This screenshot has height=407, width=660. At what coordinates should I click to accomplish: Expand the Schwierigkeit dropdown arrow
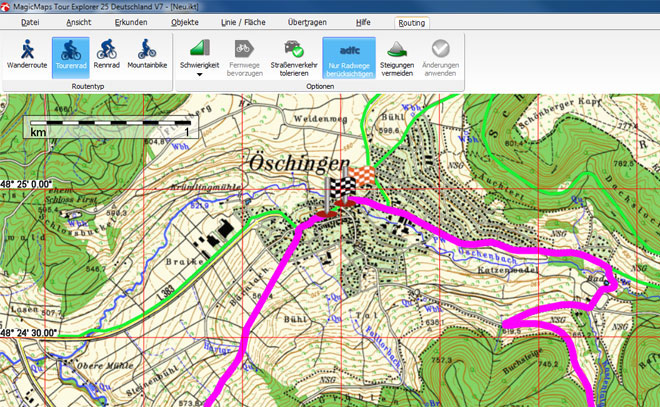coord(199,74)
